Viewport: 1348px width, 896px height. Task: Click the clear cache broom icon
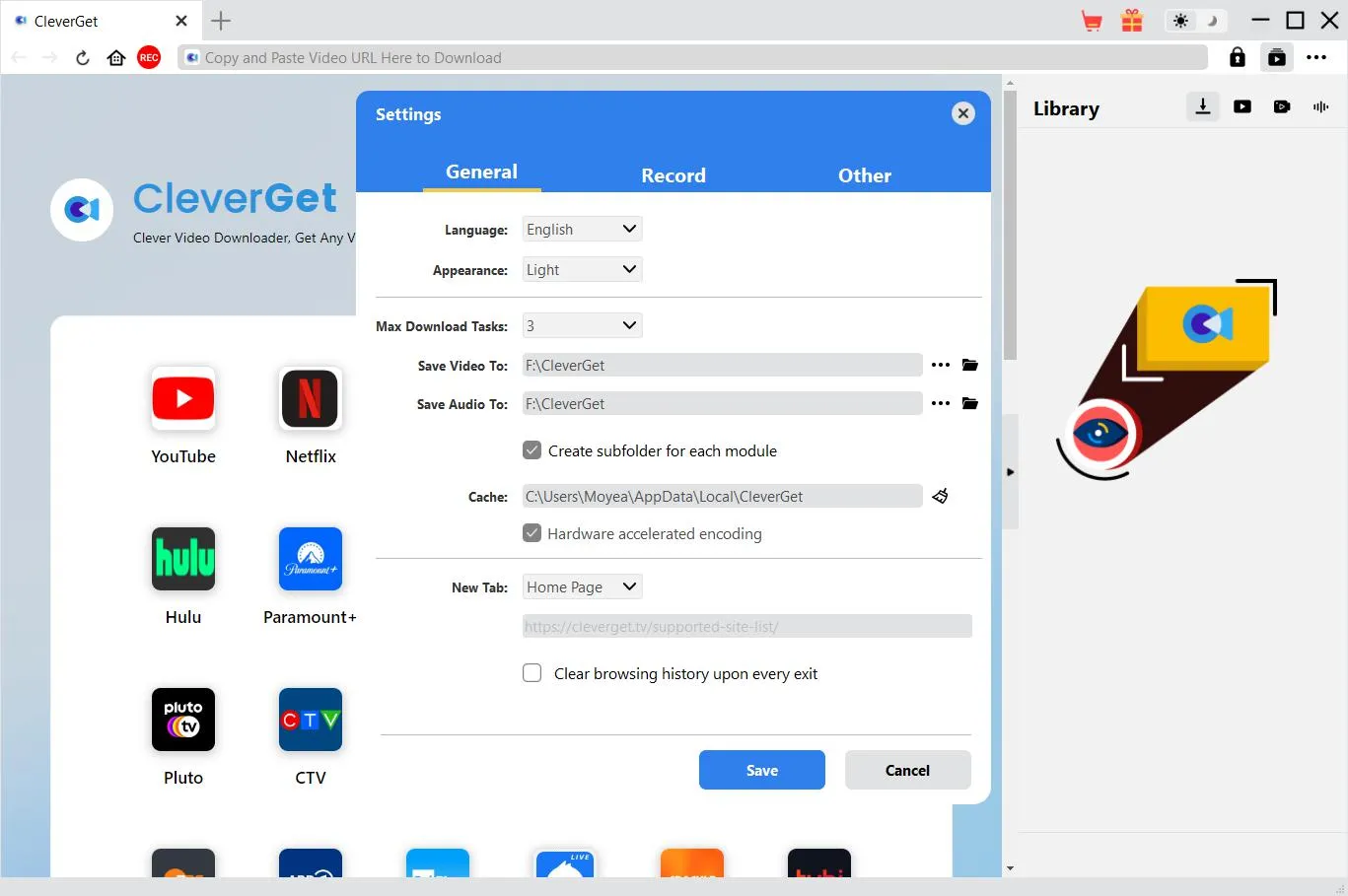(940, 496)
